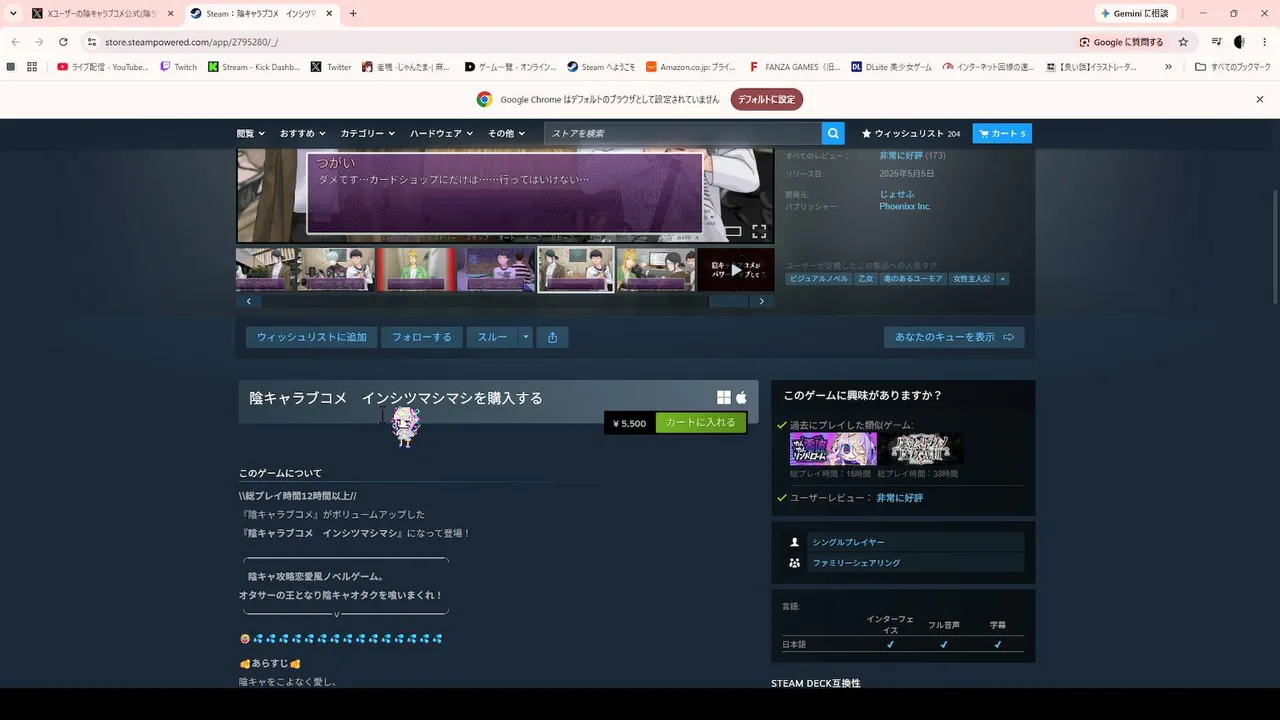Image resolution: width=1280 pixels, height=720 pixels.
Task: Type in the ストアを検索 search field
Action: coord(683,133)
